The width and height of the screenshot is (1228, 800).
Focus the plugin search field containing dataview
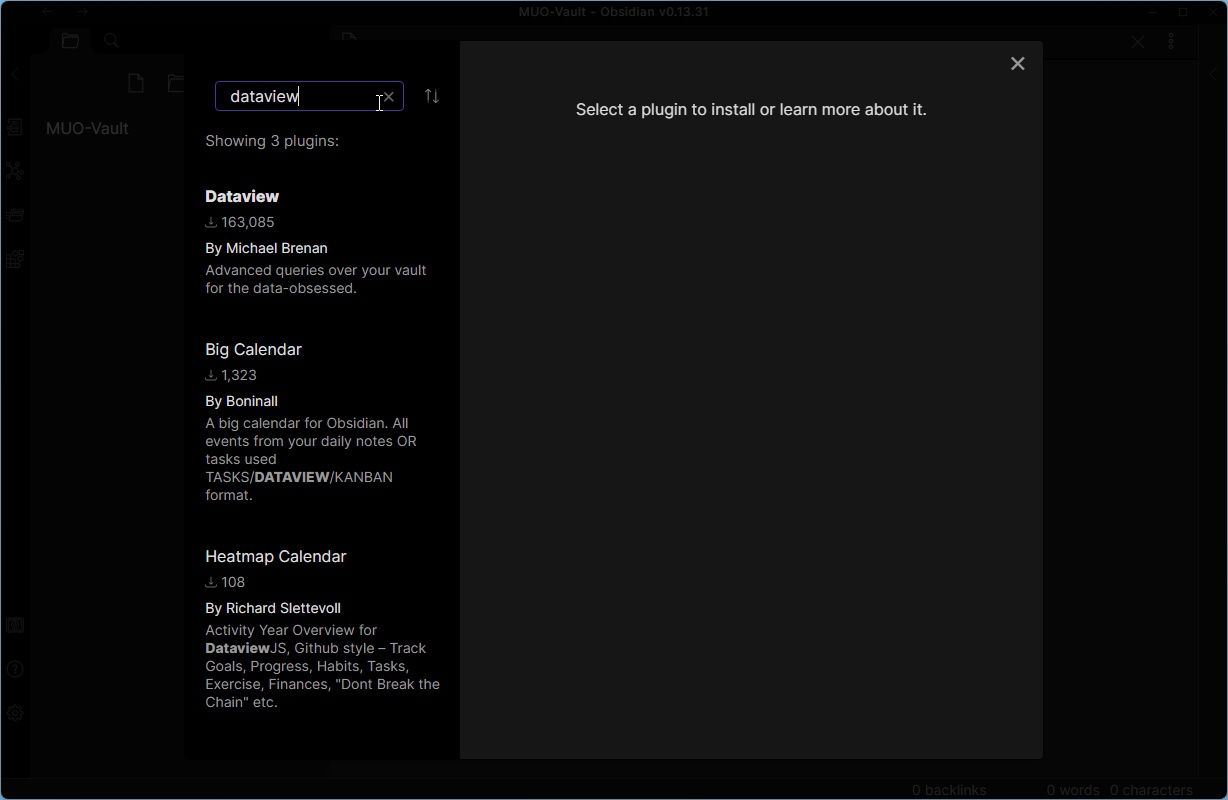click(309, 96)
